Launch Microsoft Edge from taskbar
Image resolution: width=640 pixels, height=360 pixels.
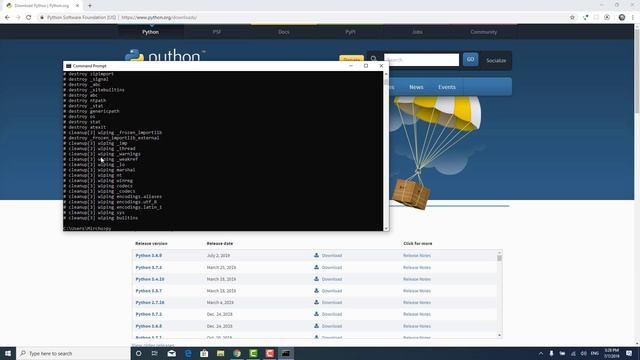click(188, 353)
